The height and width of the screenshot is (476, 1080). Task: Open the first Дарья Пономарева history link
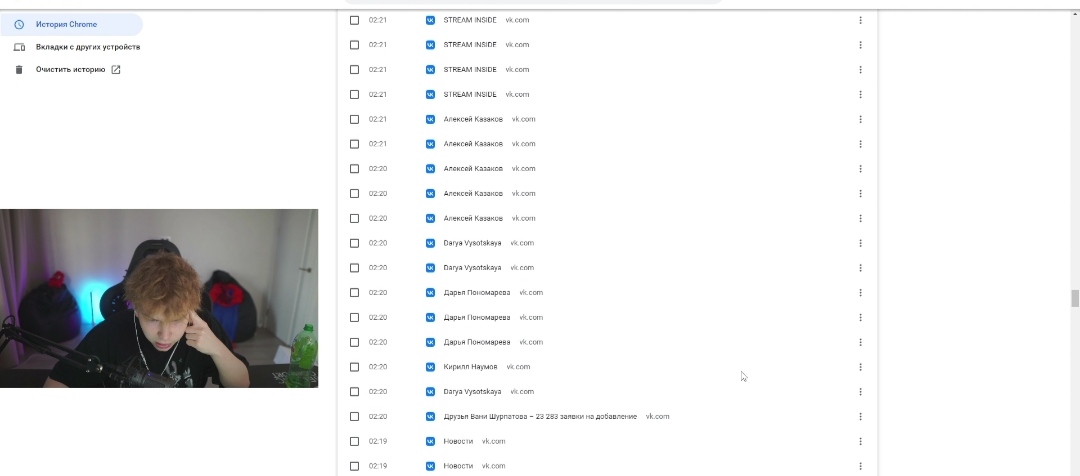(477, 293)
